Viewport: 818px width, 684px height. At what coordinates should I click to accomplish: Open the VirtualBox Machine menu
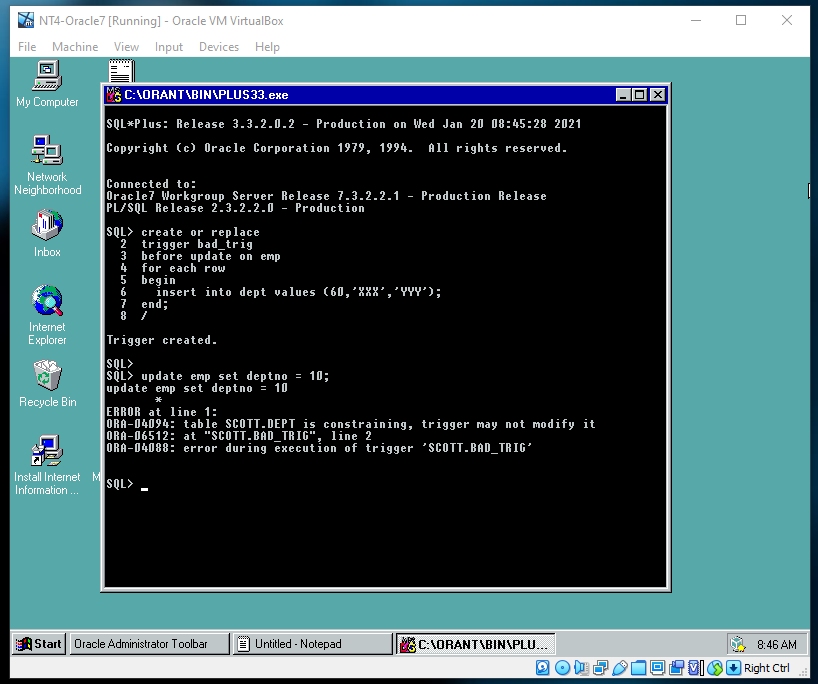coord(75,47)
